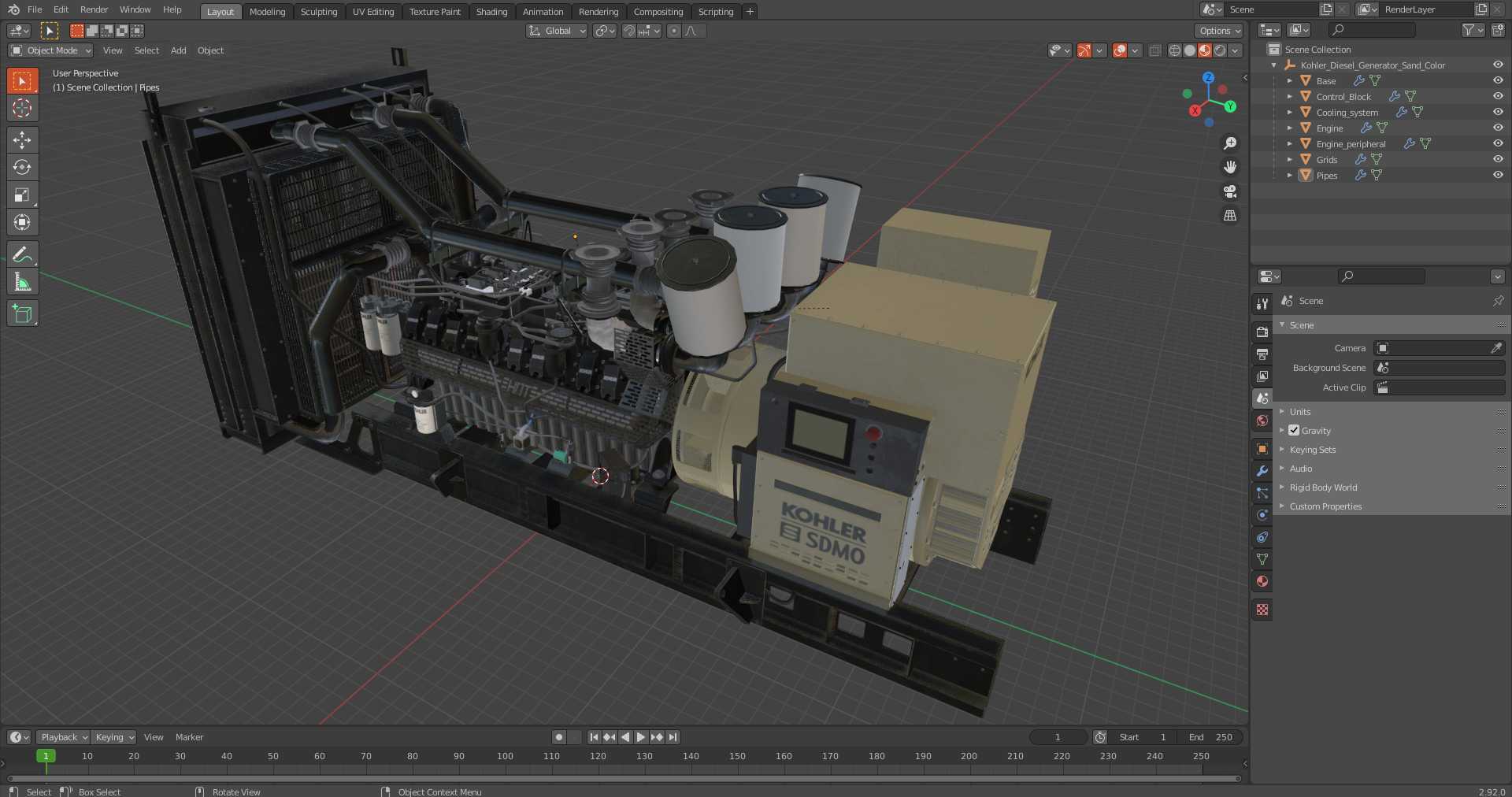Switch to the UV Editing workspace tab
The height and width of the screenshot is (797, 1512).
point(373,12)
